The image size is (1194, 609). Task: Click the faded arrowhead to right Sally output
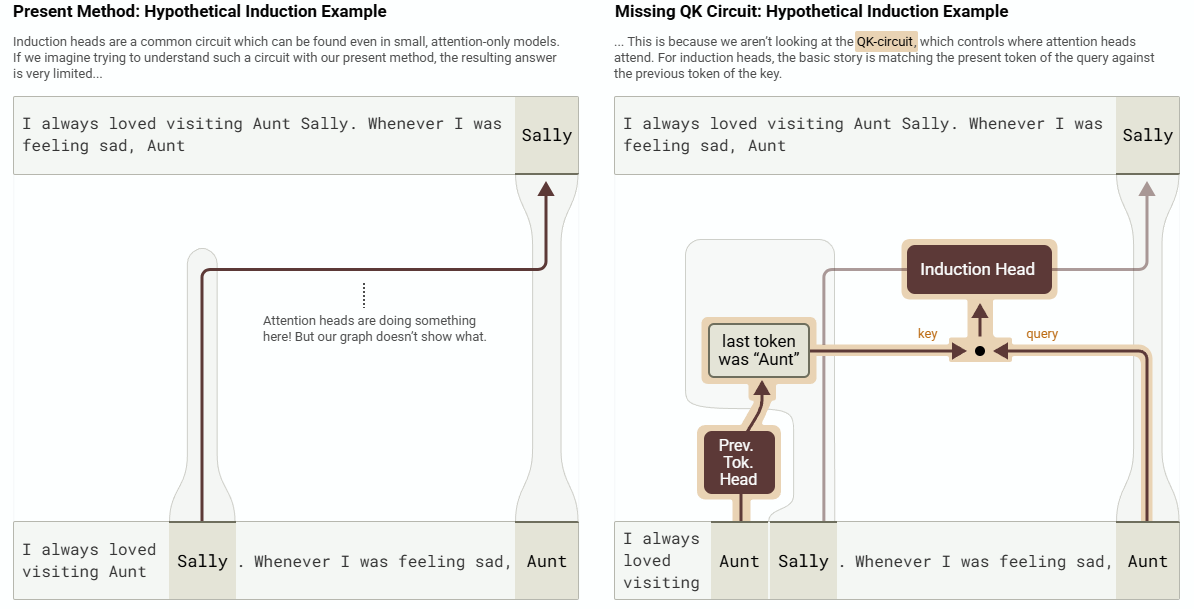coord(1146,189)
